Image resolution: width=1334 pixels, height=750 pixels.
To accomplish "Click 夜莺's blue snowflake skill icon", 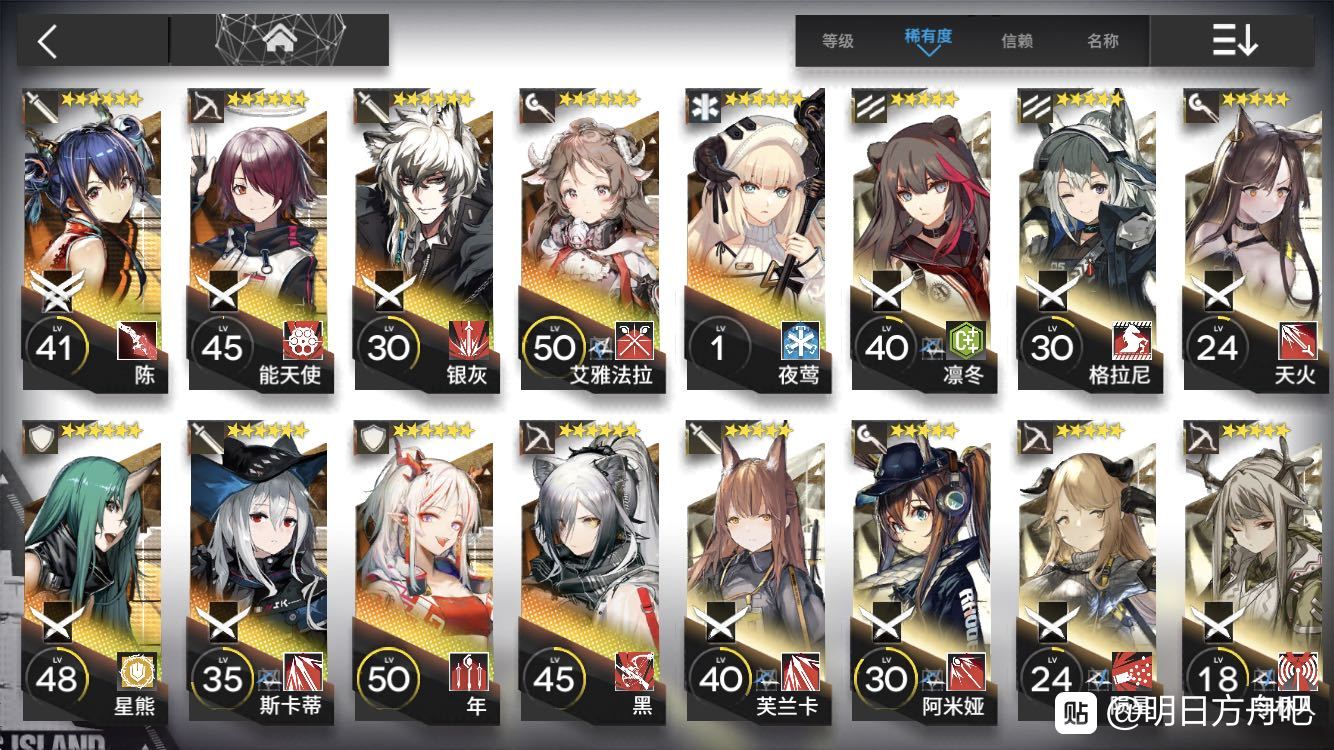I will point(801,342).
